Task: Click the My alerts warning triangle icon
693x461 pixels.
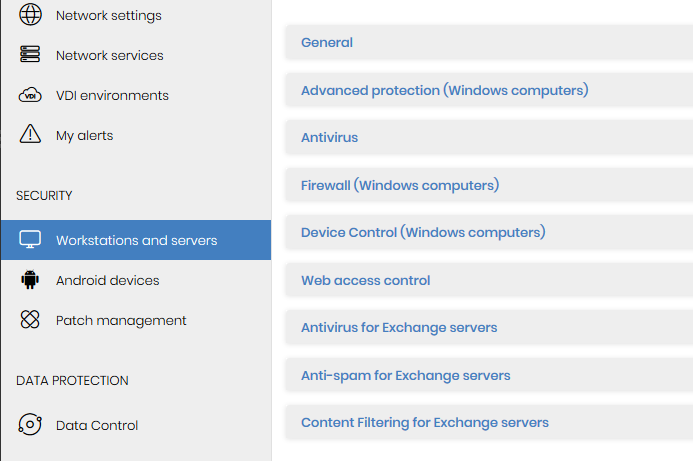Action: [x=30, y=134]
